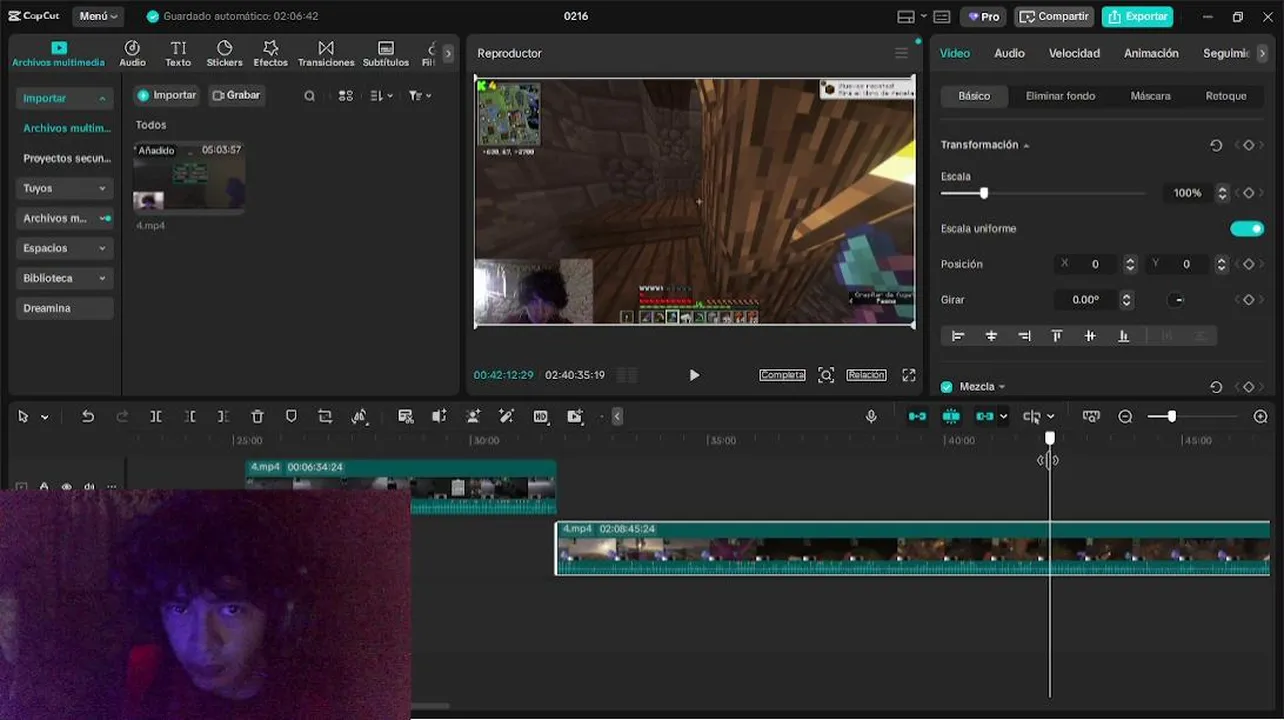Adjust the timeline zoom slider
1284x720 pixels.
(1172, 416)
